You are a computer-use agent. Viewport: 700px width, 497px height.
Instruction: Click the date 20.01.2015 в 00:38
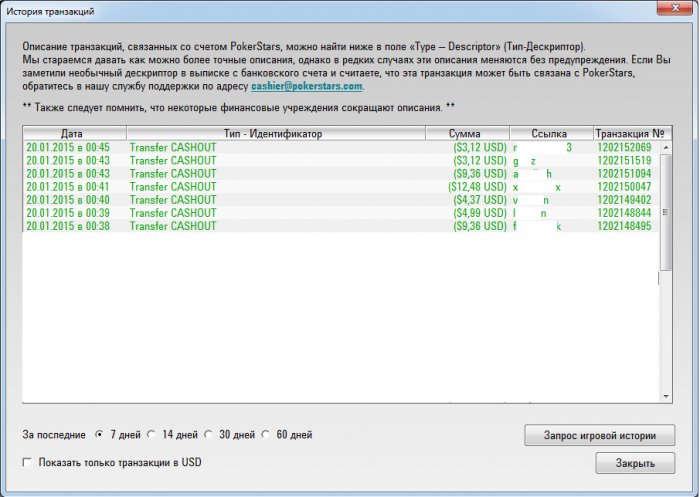point(68,226)
